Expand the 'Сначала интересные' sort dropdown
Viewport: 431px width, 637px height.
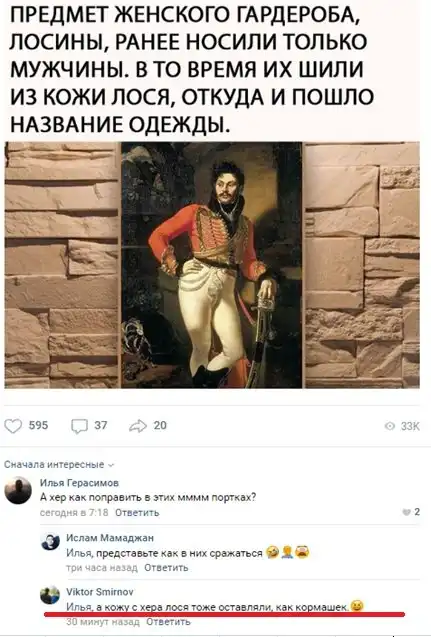pos(59,465)
